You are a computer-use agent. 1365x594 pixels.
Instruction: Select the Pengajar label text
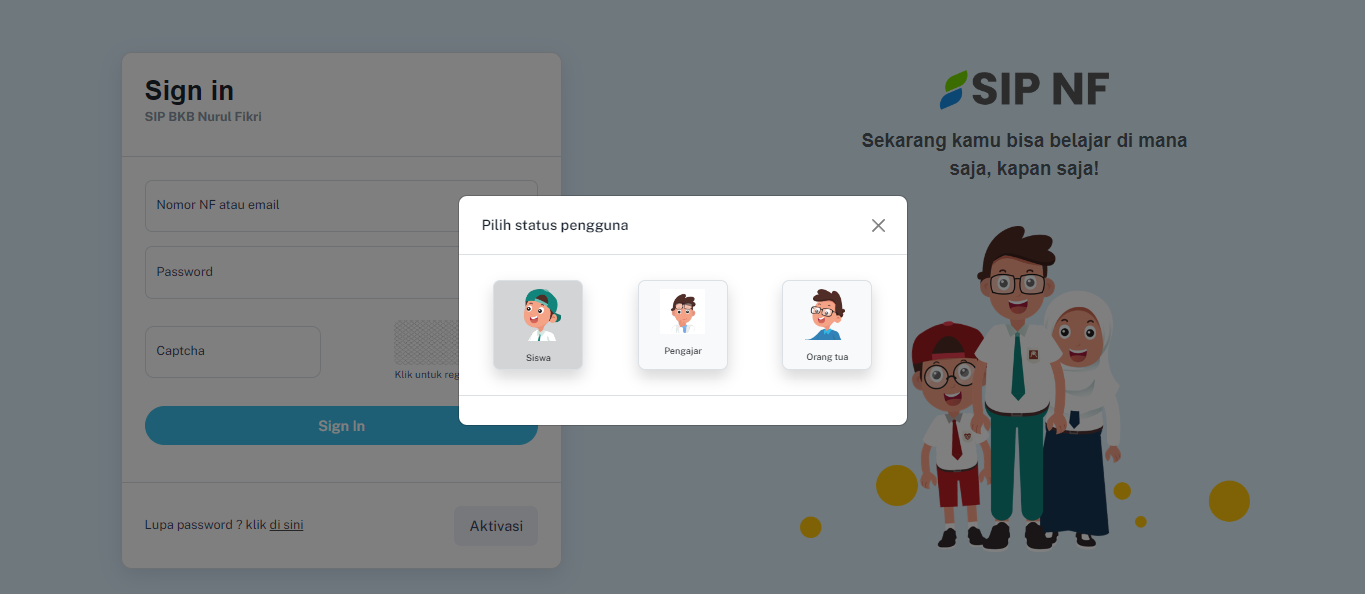click(x=683, y=351)
